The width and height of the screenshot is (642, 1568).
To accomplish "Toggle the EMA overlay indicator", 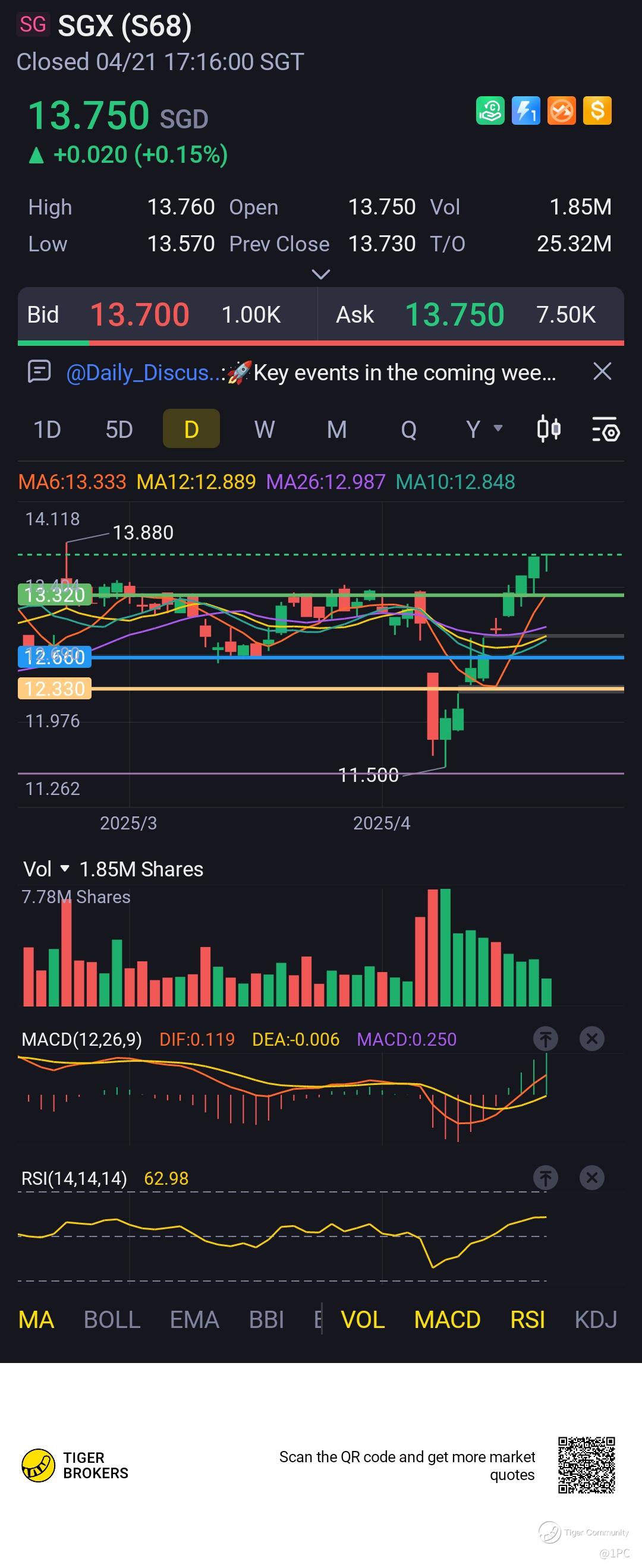I will [194, 1320].
